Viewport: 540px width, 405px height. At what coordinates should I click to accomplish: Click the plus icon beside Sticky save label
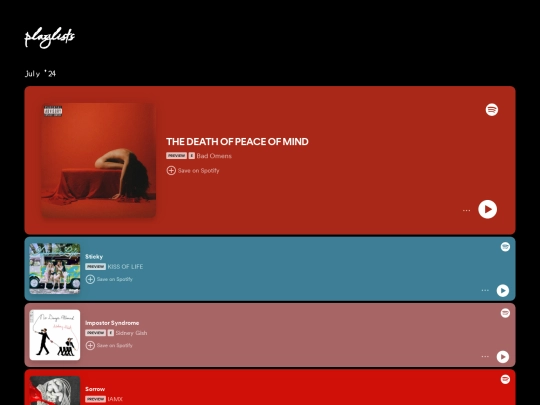[x=90, y=279]
